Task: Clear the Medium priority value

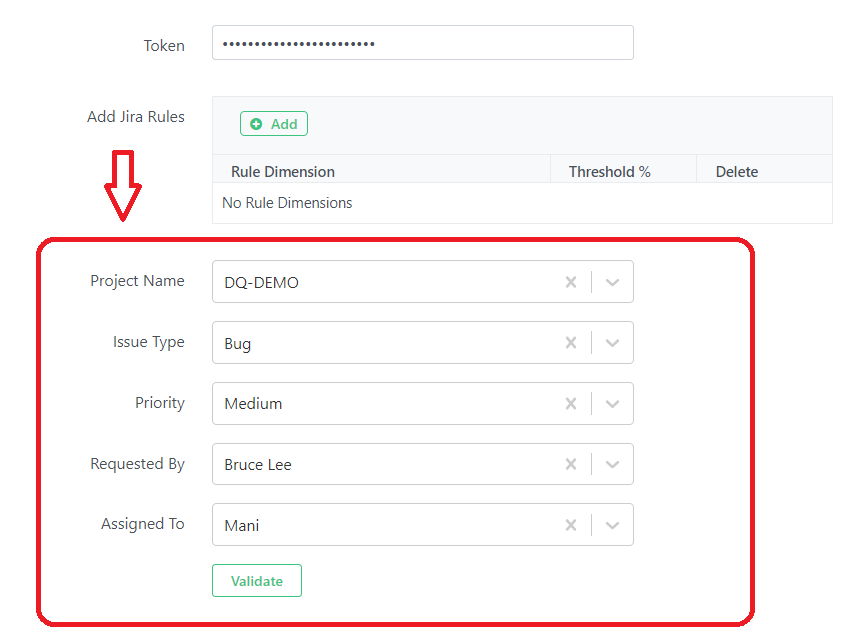Action: click(x=571, y=404)
